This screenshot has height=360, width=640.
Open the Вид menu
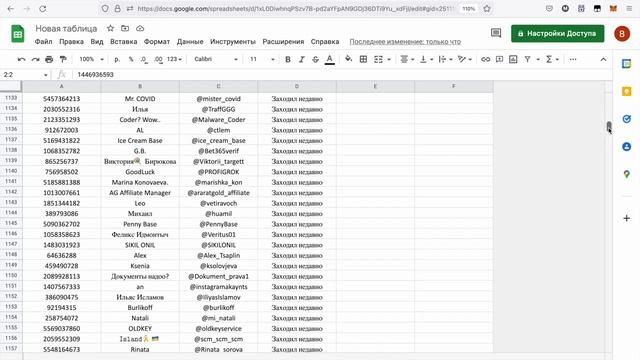pos(97,42)
